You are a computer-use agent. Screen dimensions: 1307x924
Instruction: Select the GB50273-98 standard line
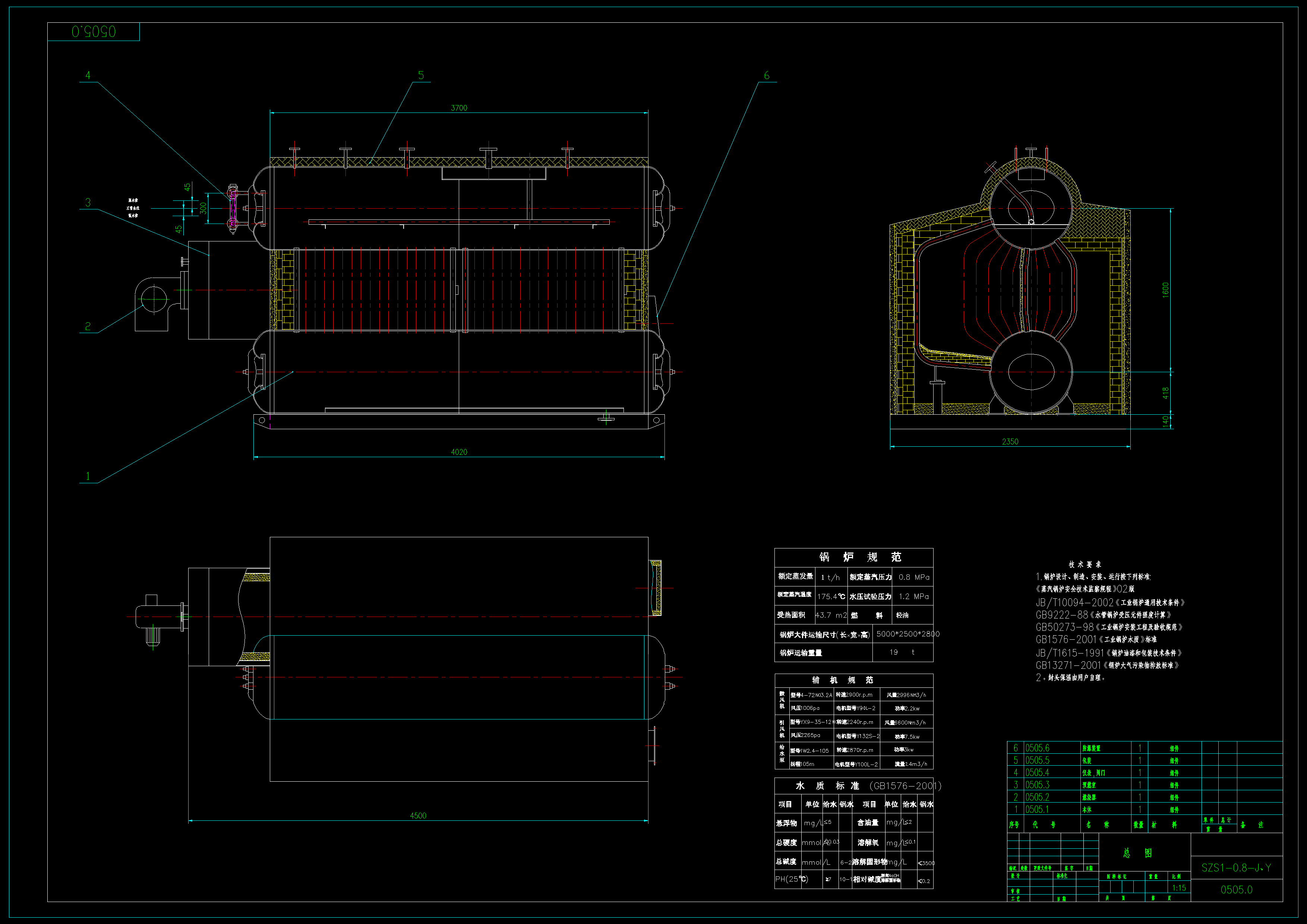click(x=1109, y=627)
